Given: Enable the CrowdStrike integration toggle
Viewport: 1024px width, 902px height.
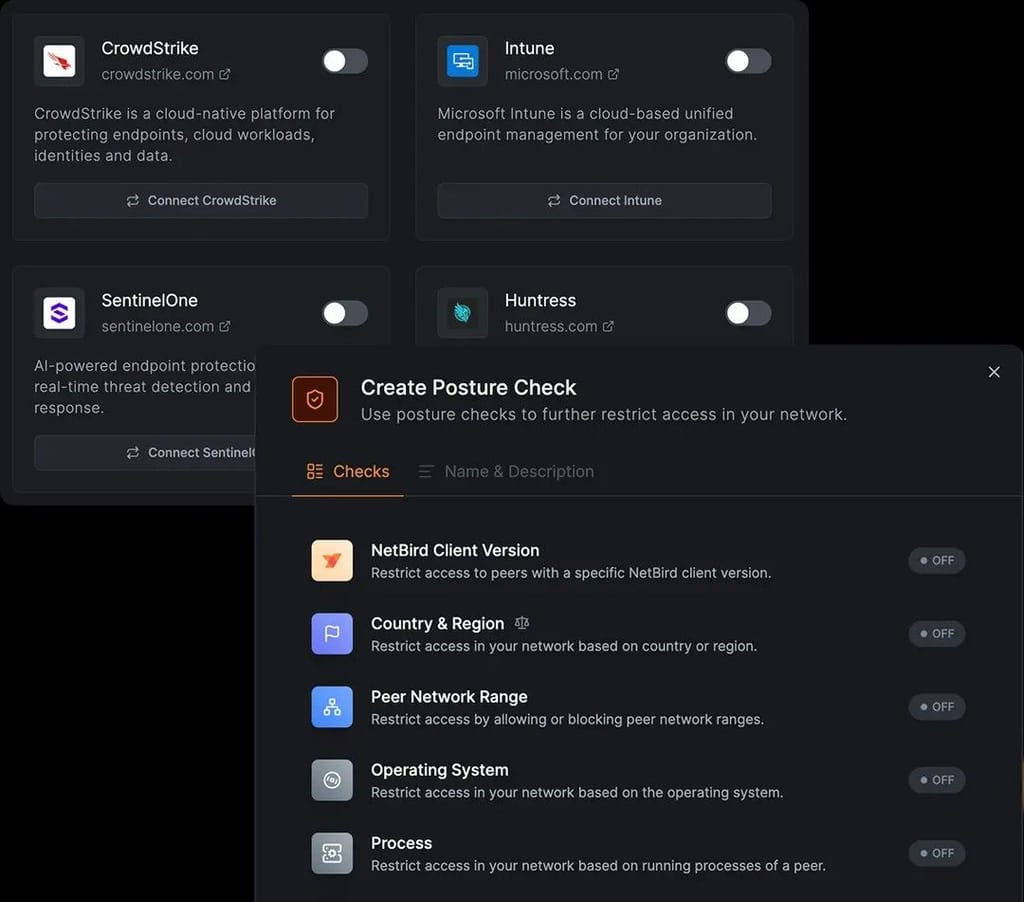Looking at the screenshot, I should [x=345, y=61].
